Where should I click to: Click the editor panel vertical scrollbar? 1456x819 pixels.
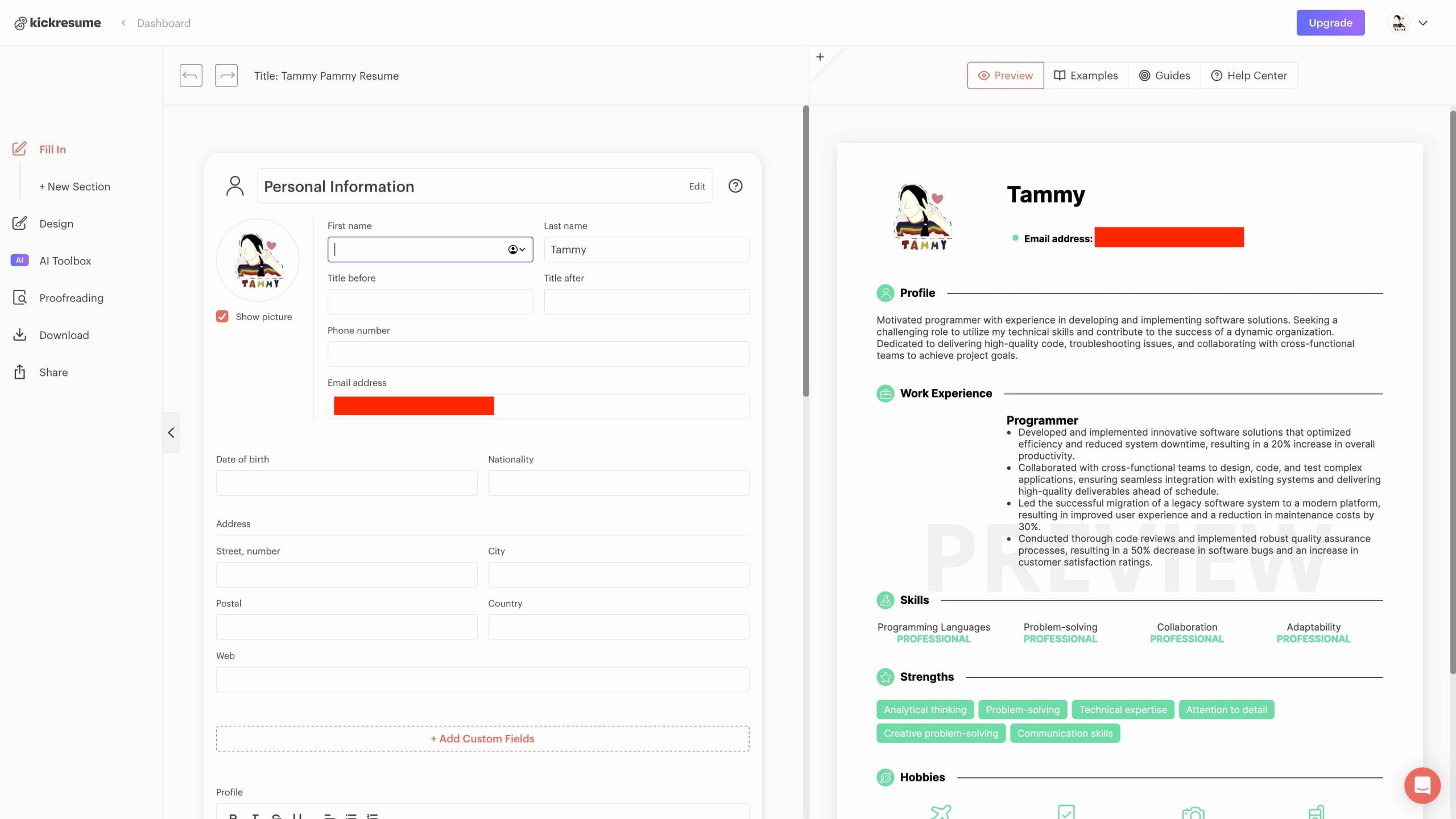805,250
